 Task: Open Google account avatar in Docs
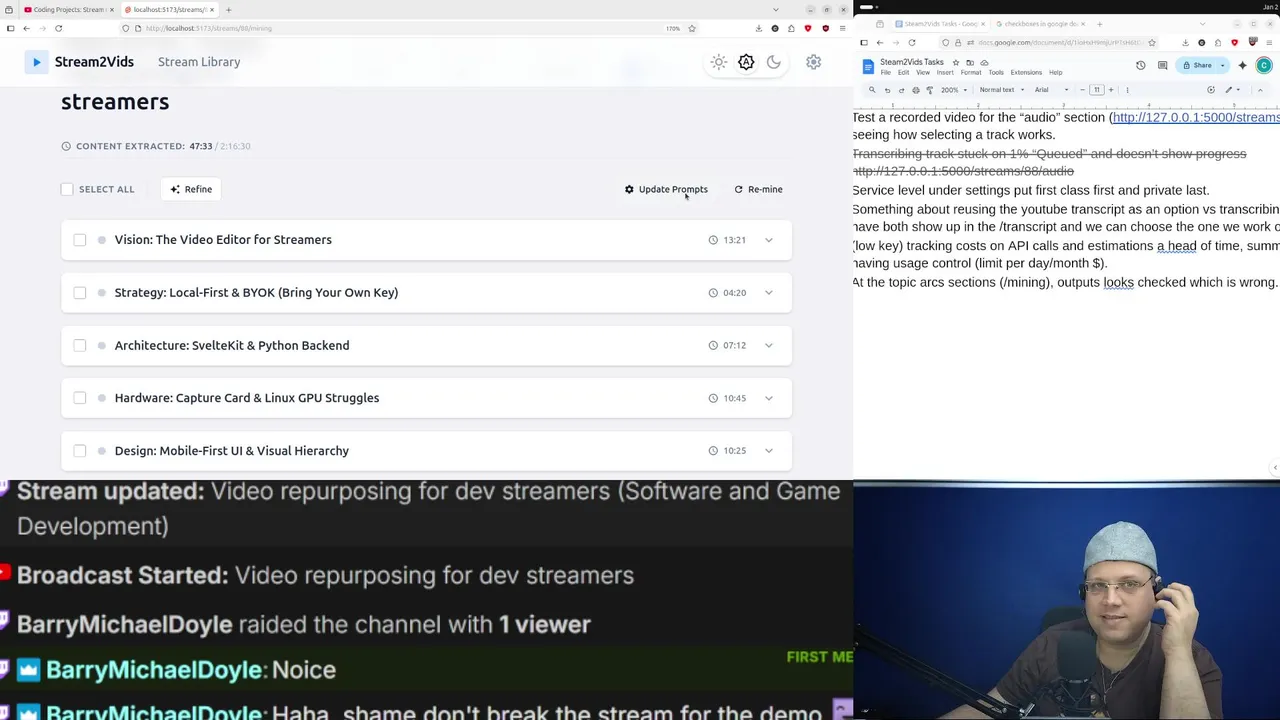click(x=1264, y=65)
